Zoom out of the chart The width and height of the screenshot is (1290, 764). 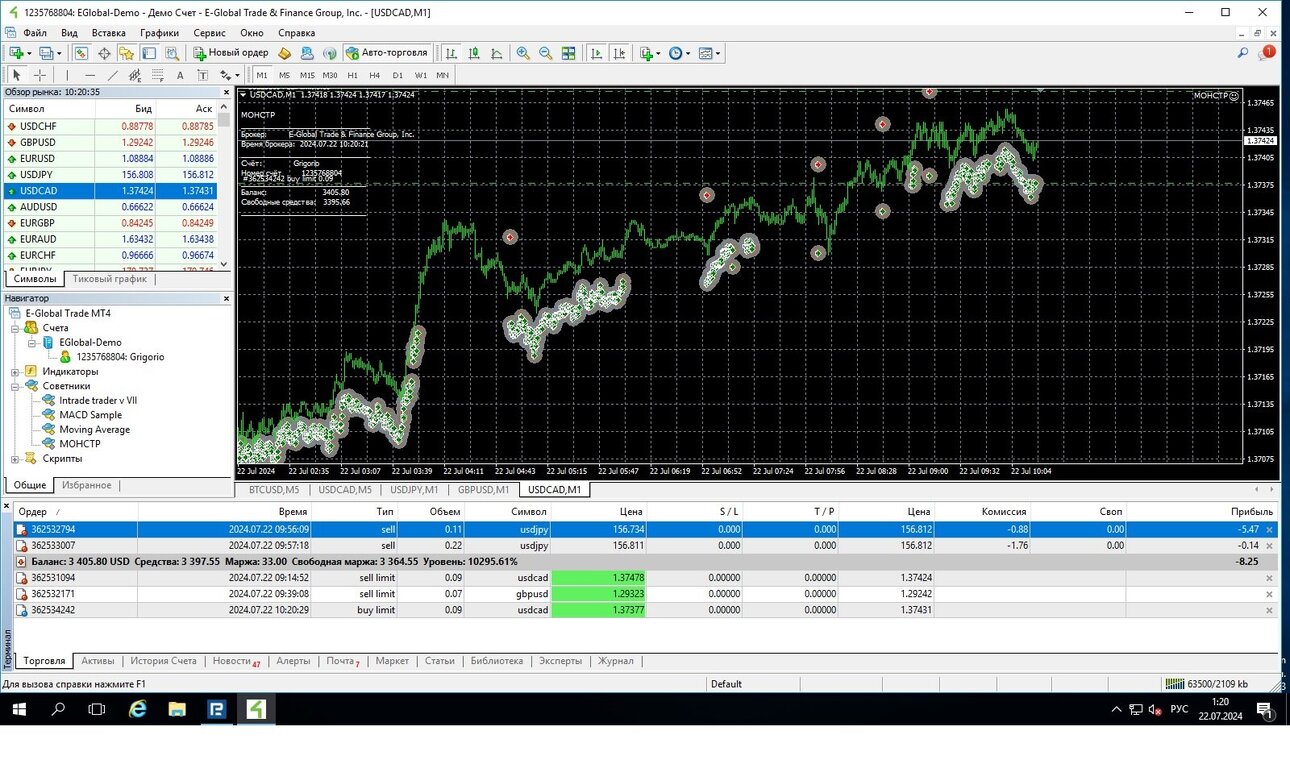(546, 53)
